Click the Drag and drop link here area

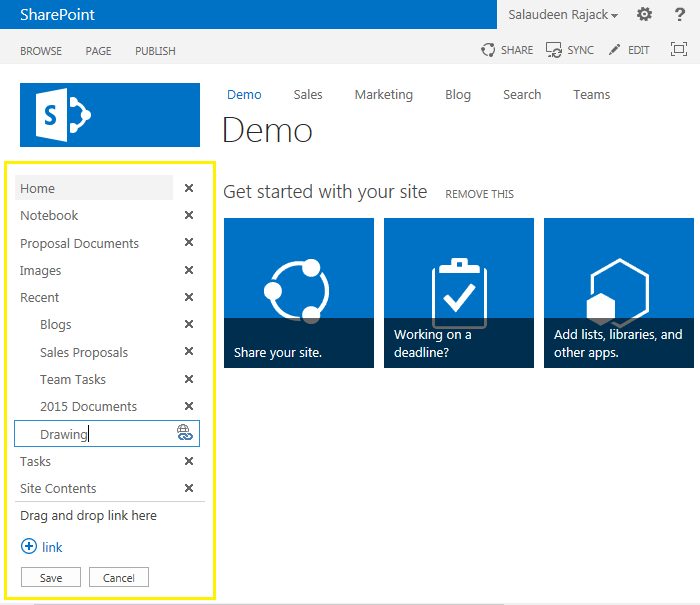[x=88, y=516]
